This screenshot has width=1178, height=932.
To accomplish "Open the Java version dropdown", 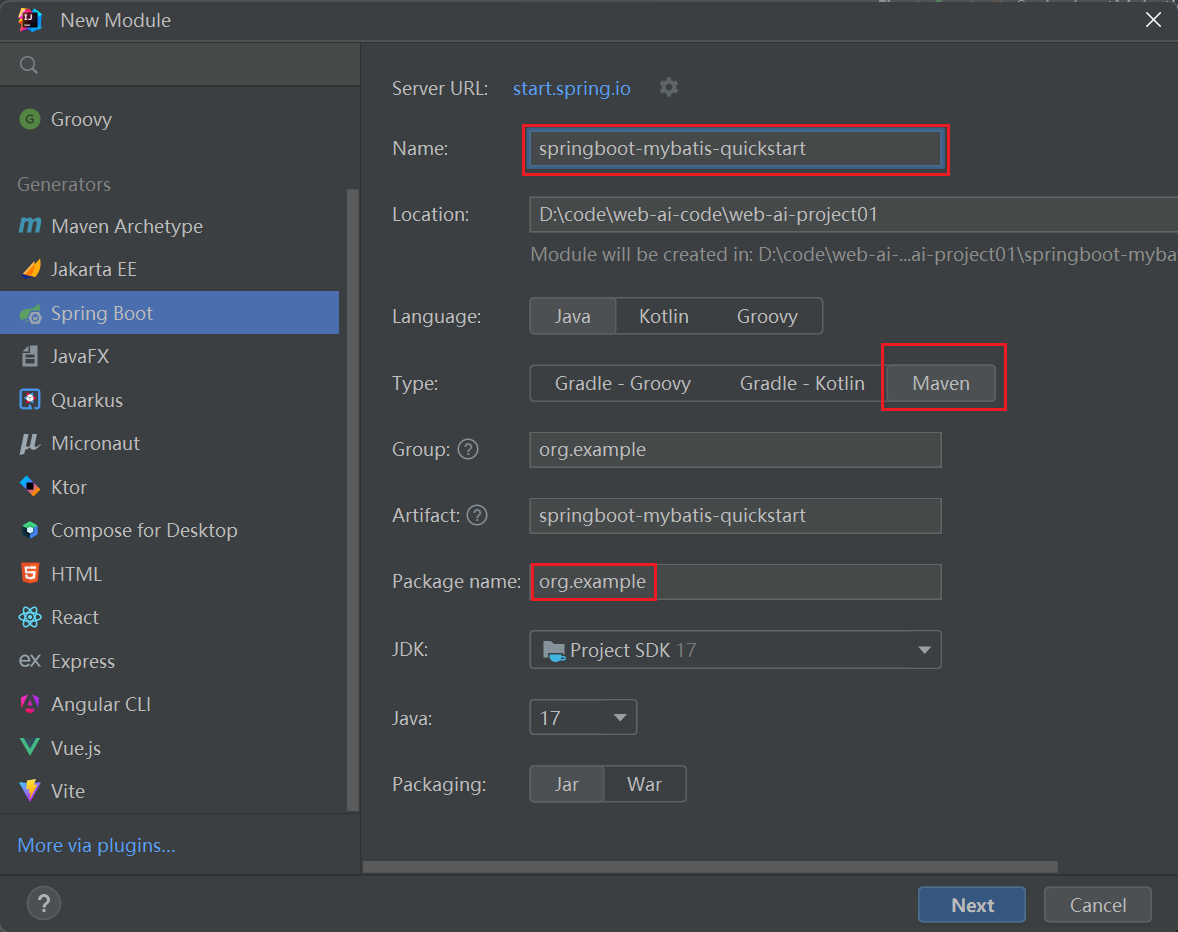I will click(x=583, y=717).
